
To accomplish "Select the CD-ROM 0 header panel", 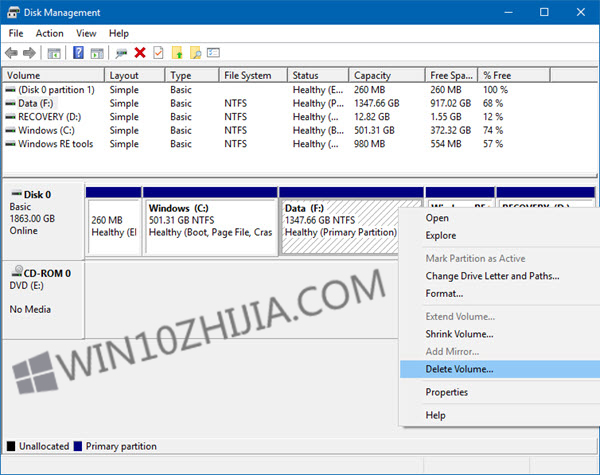I will 43,300.
